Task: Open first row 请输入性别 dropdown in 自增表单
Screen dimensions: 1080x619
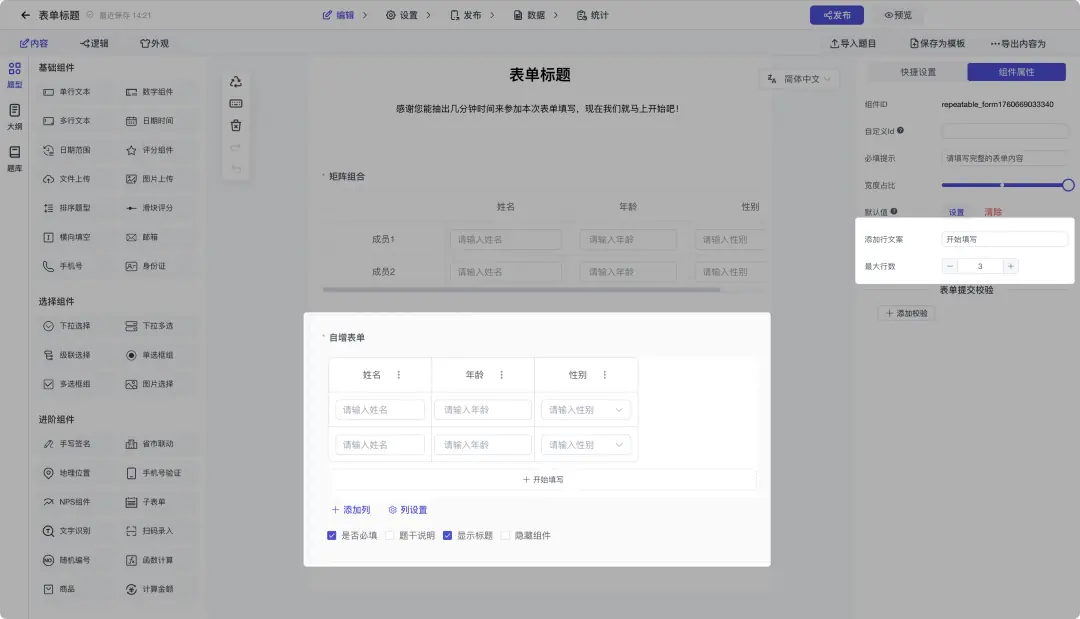Action: 585,410
